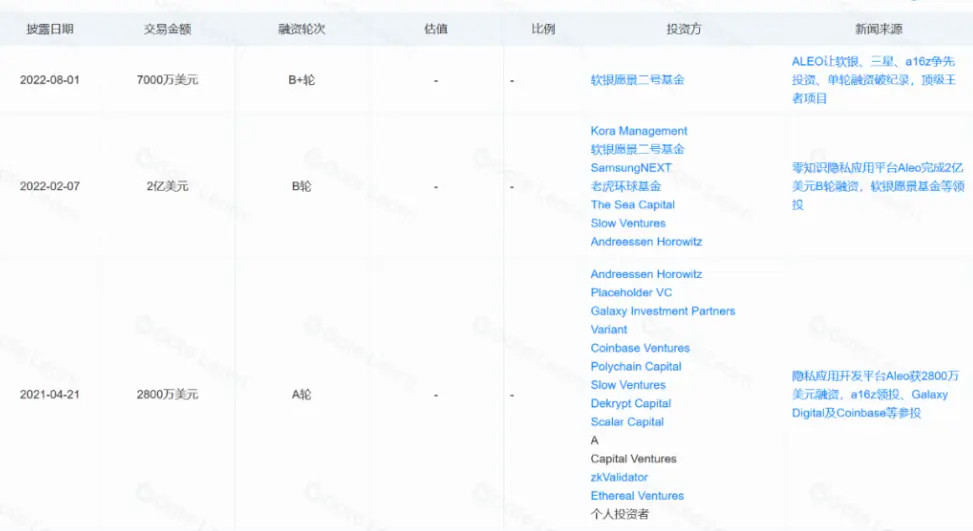973x531 pixels.
Task: Open Coinbase Ventures investor link
Action: (640, 348)
